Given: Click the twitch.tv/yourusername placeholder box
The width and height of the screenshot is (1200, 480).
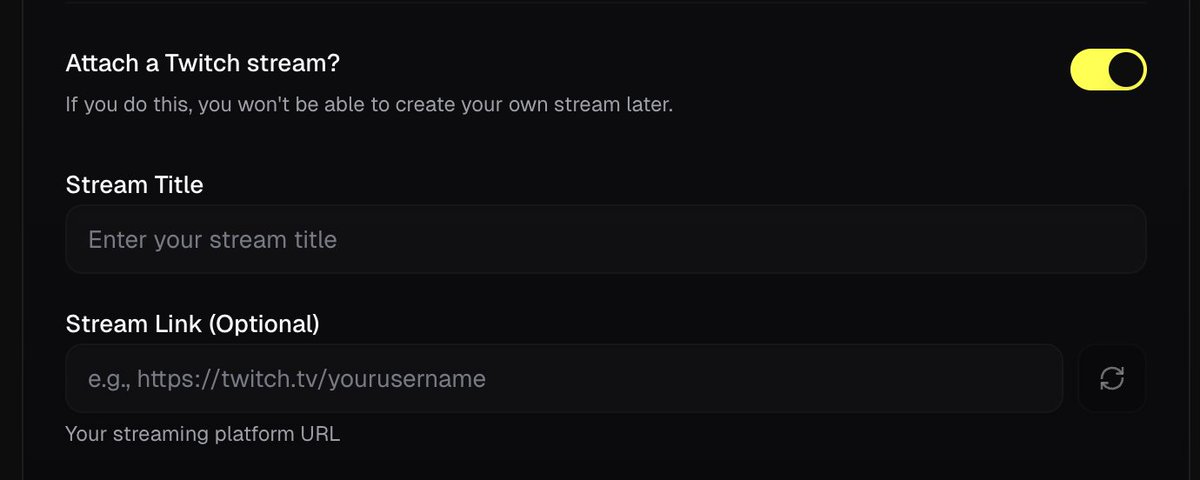Looking at the screenshot, I should (x=287, y=379).
